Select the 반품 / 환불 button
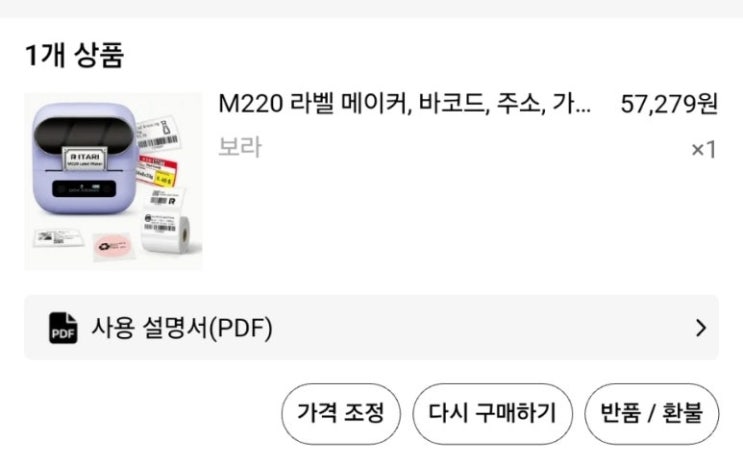This screenshot has width=743, height=465. click(x=652, y=413)
